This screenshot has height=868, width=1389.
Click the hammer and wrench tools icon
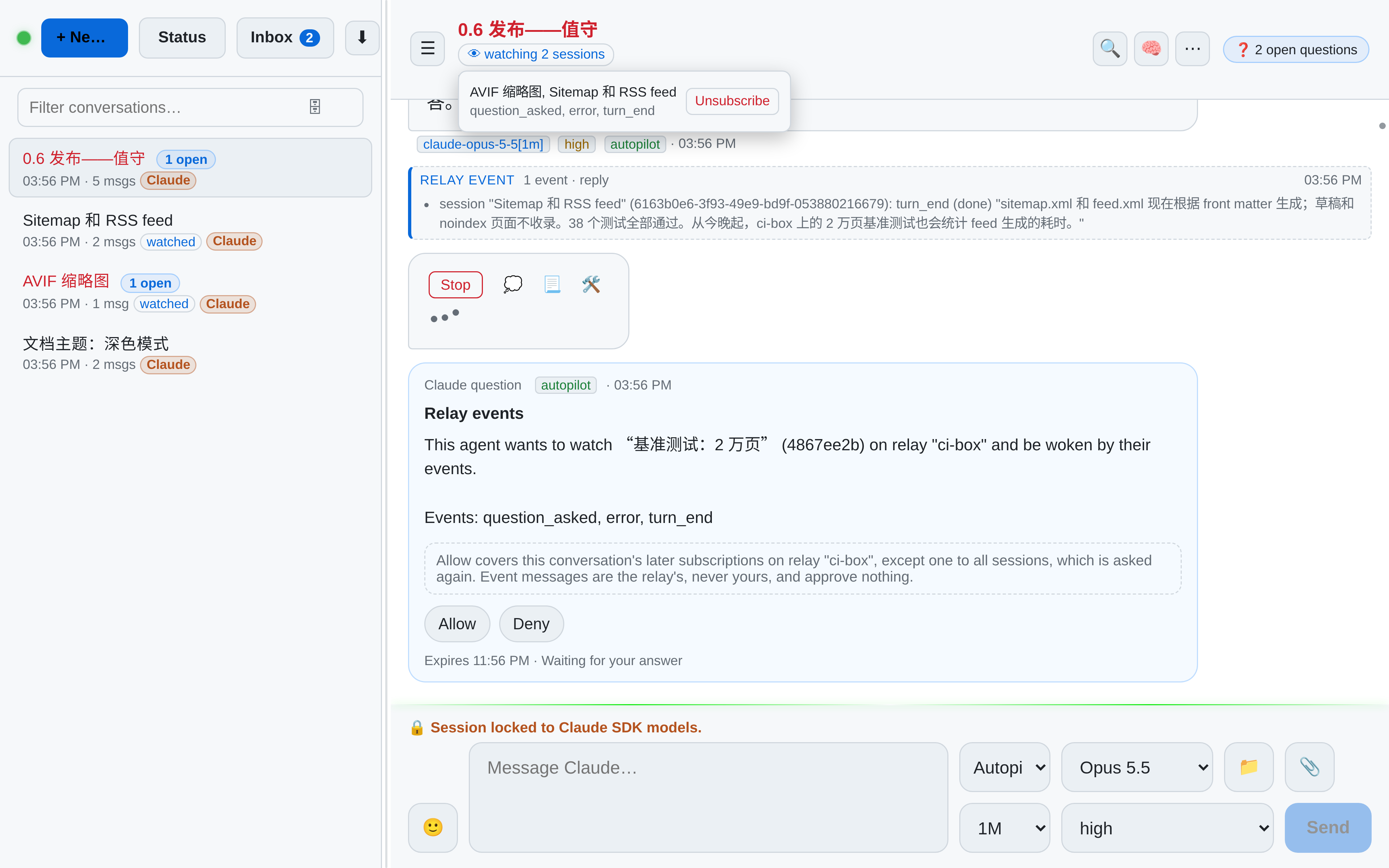591,284
